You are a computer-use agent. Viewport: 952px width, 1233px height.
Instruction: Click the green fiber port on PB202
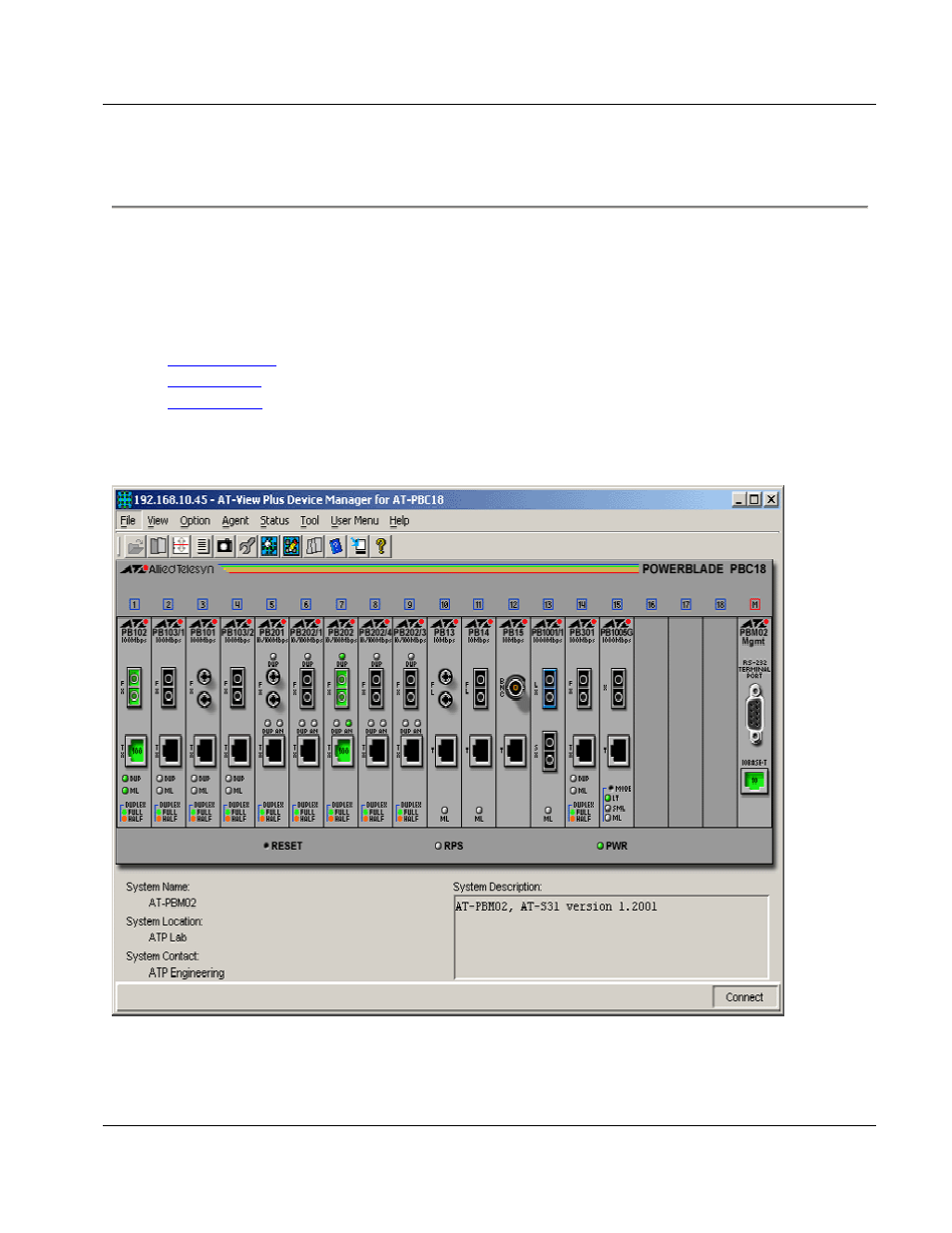[x=341, y=688]
